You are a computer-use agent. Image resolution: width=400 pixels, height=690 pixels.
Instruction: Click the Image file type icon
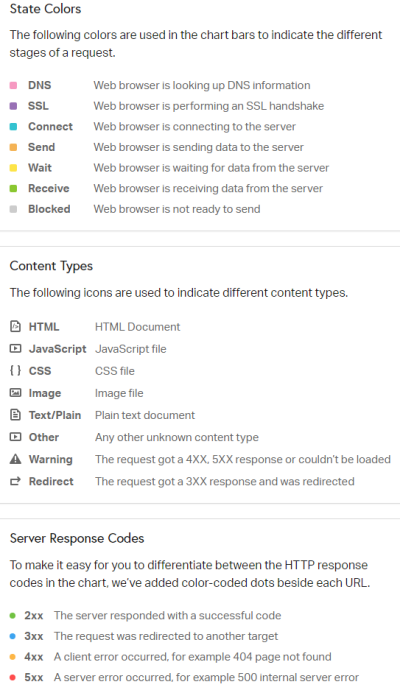[15, 393]
